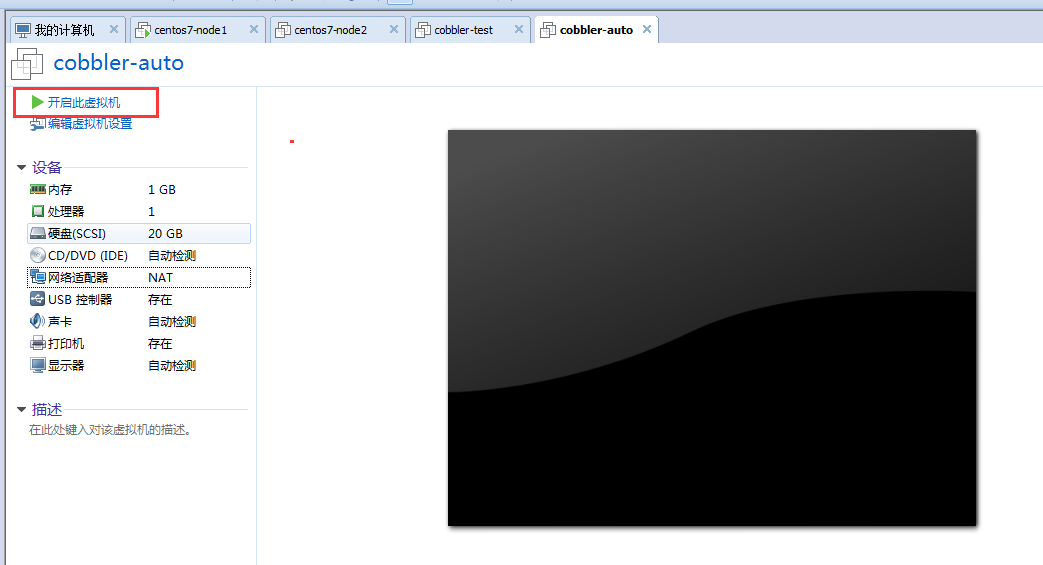This screenshot has height=565, width=1043.
Task: Close the 我的计算机 tab
Action: tap(114, 29)
